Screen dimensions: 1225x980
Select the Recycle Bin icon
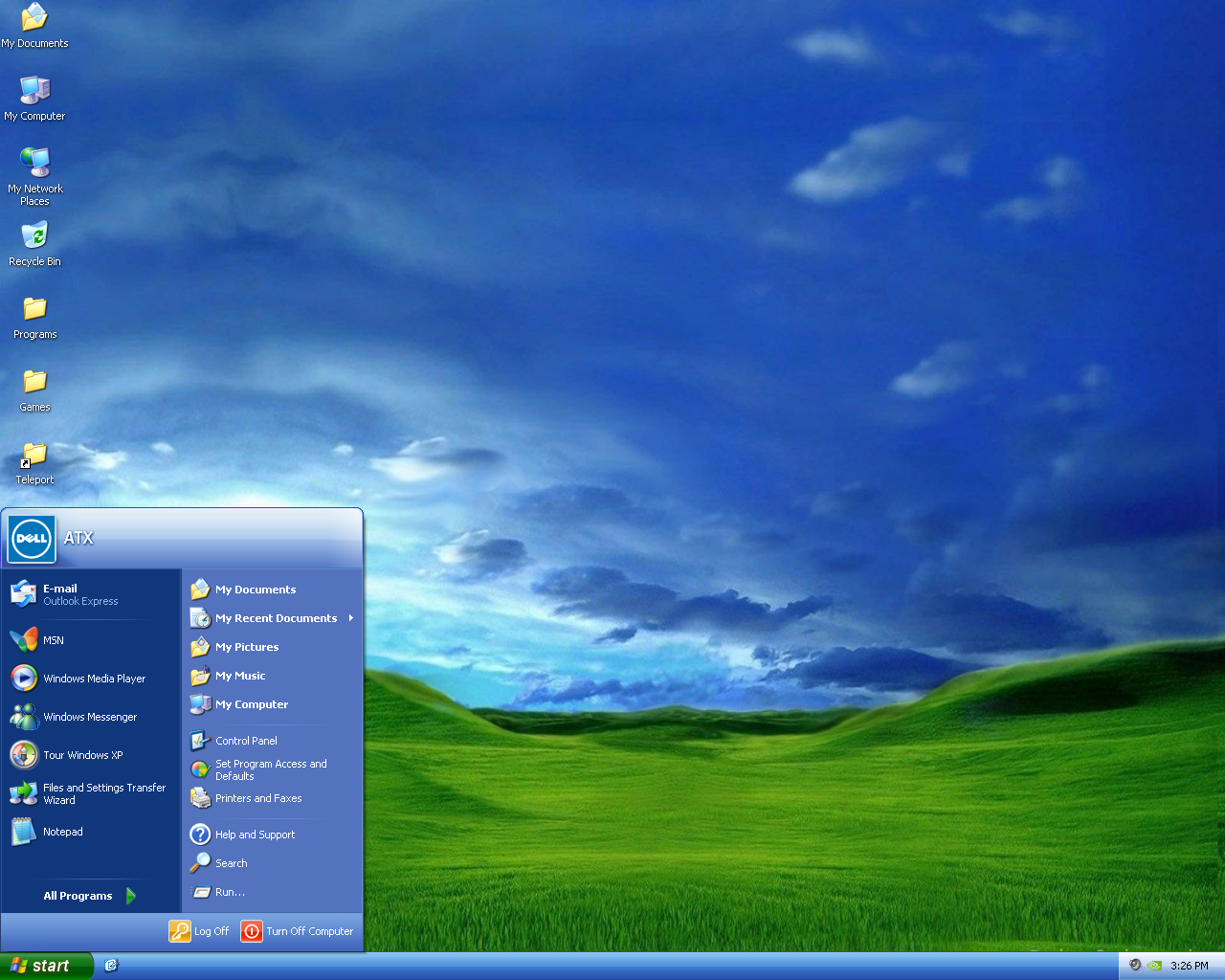click(34, 244)
